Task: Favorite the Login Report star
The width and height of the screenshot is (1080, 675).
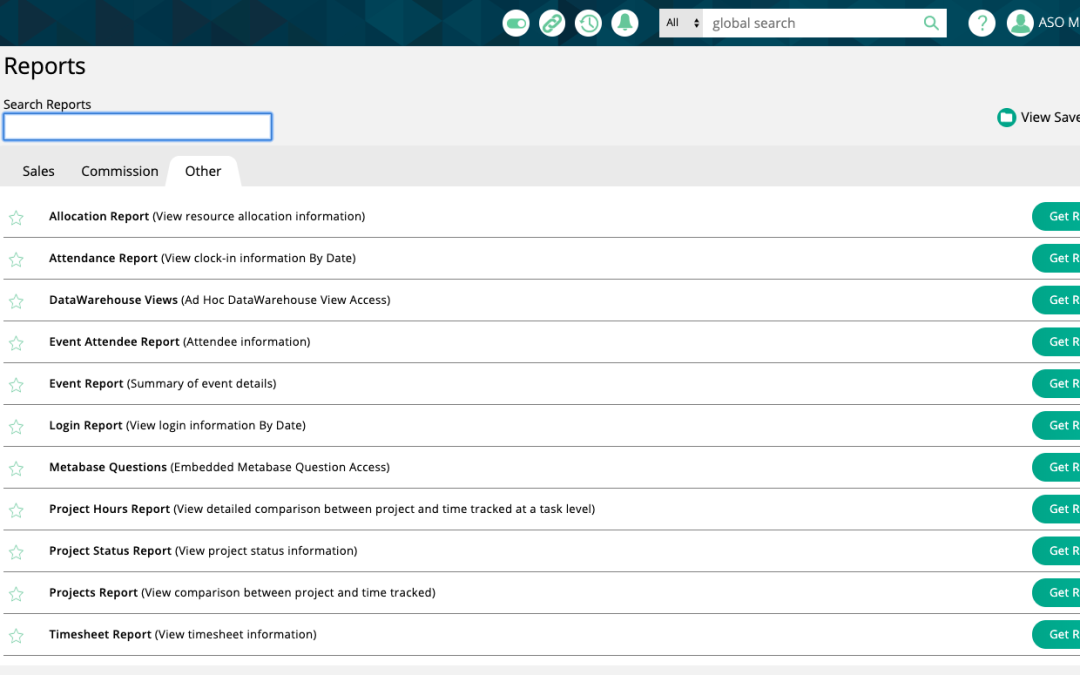Action: coord(17,427)
